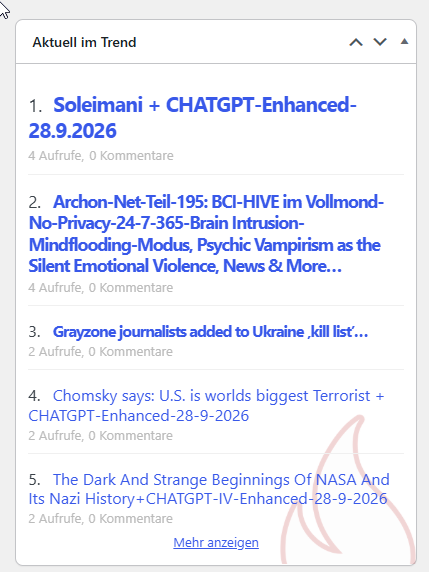Open the Grayzone journalists kill list post
The width and height of the screenshot is (429, 572).
pos(210,332)
